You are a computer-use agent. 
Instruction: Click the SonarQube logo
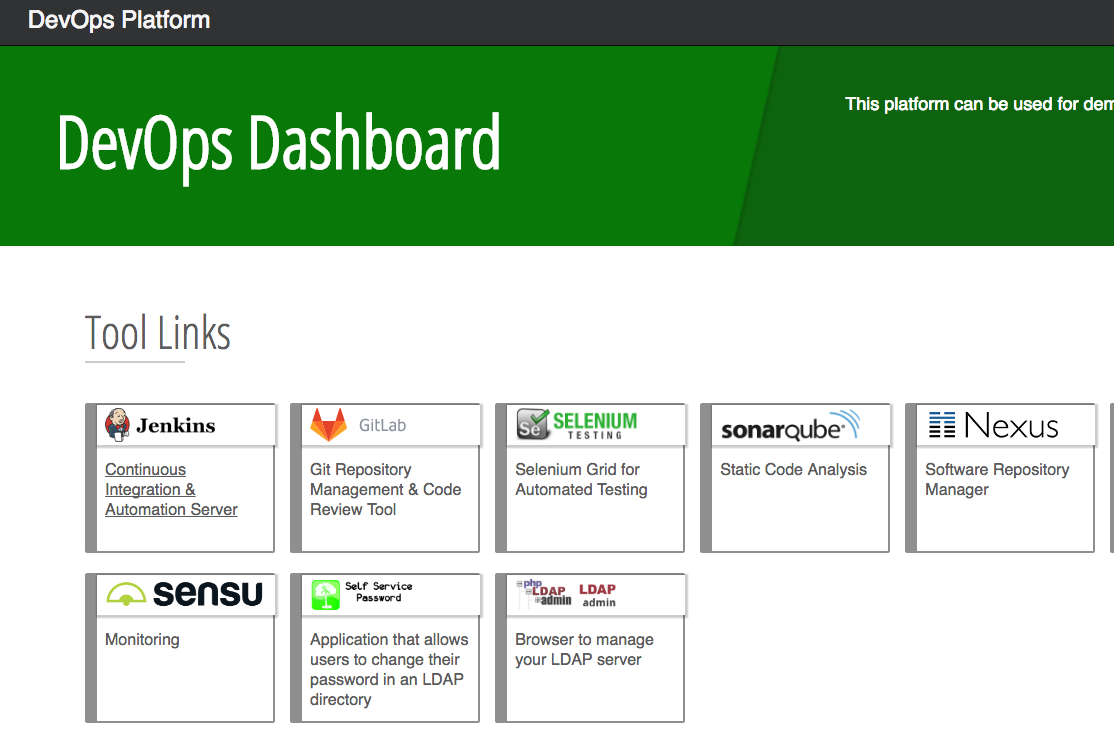point(791,425)
